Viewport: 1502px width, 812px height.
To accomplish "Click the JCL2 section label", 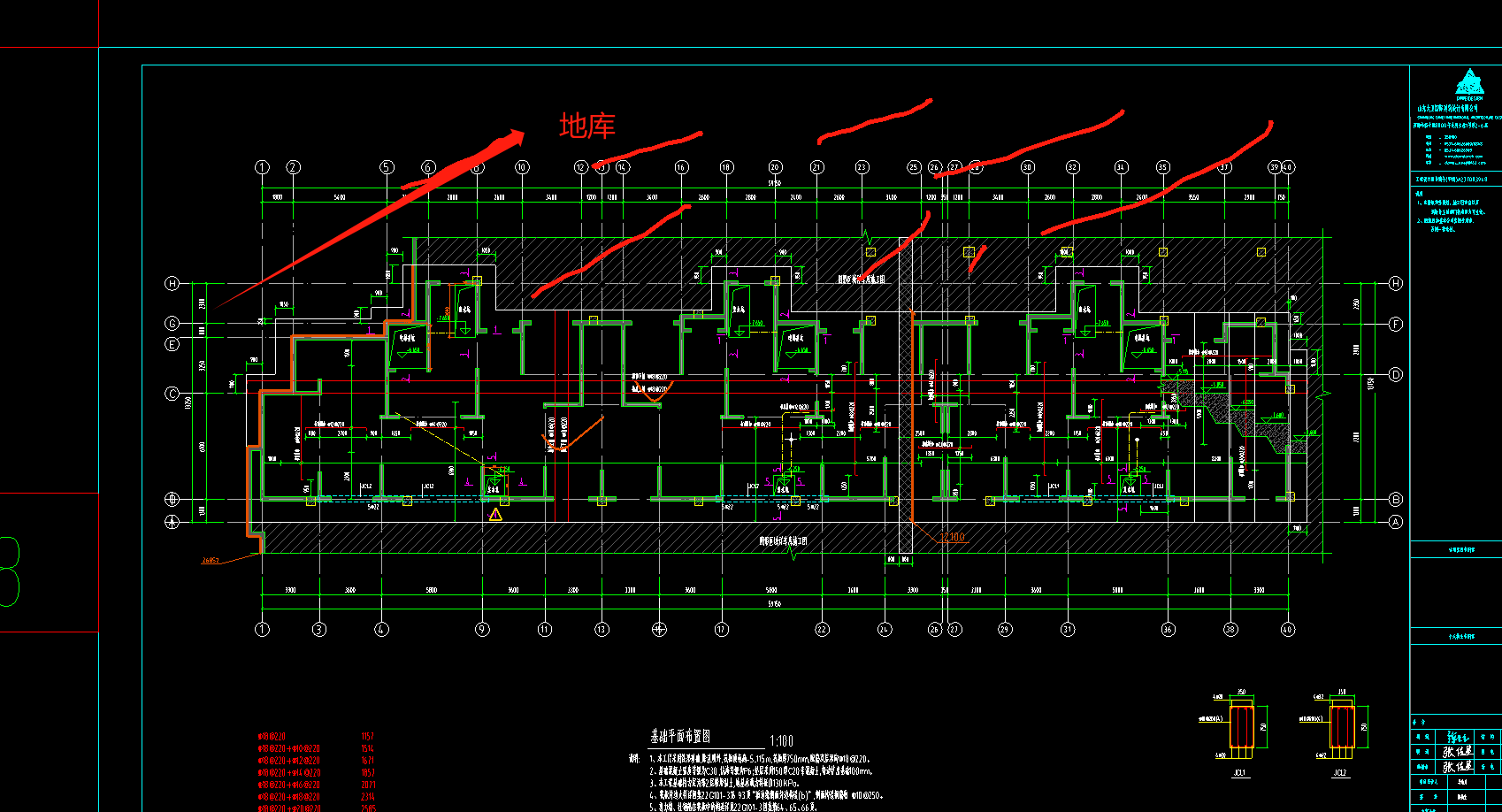I will (1340, 773).
